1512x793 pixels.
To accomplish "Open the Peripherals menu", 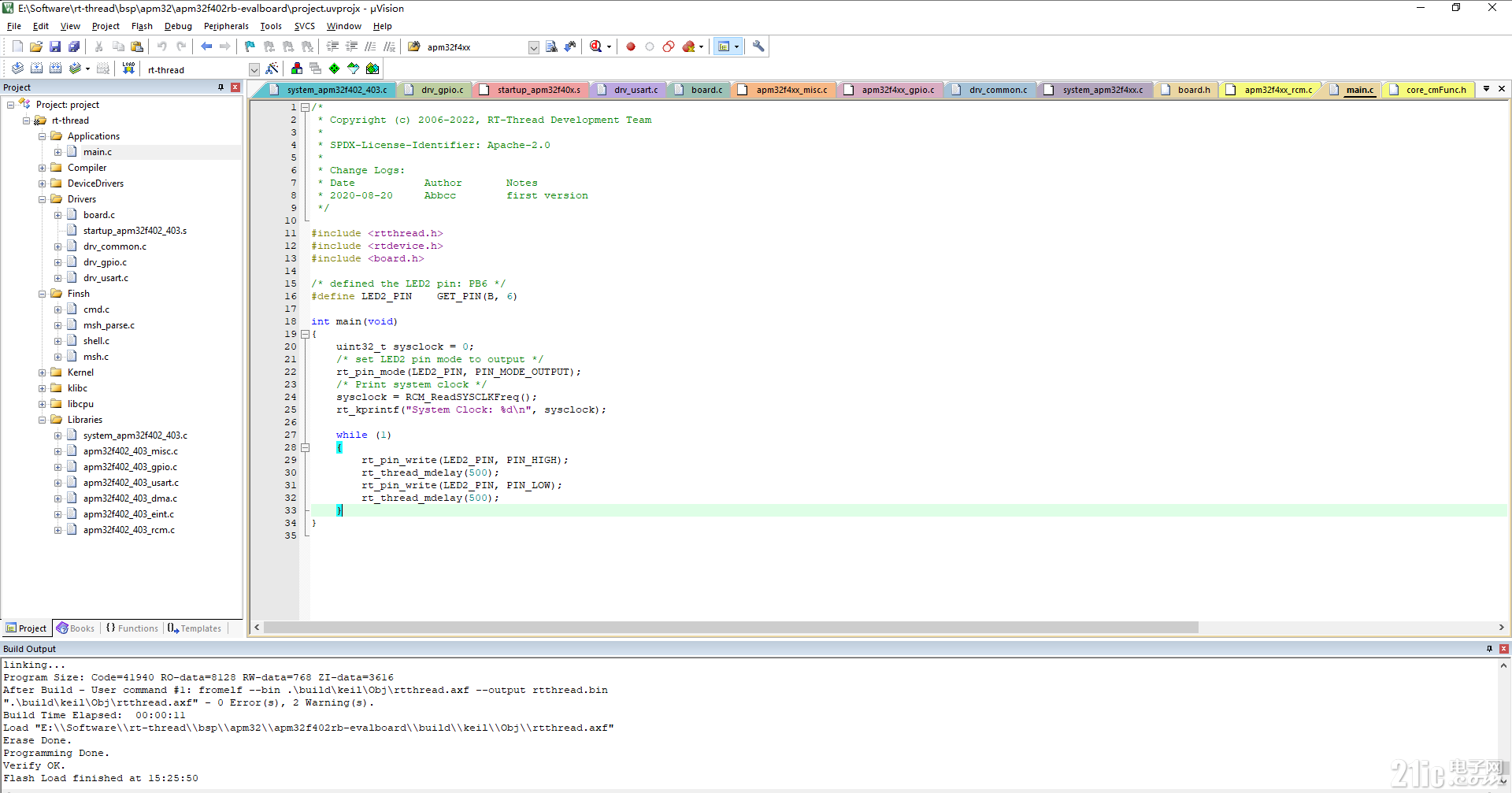I will [x=226, y=26].
